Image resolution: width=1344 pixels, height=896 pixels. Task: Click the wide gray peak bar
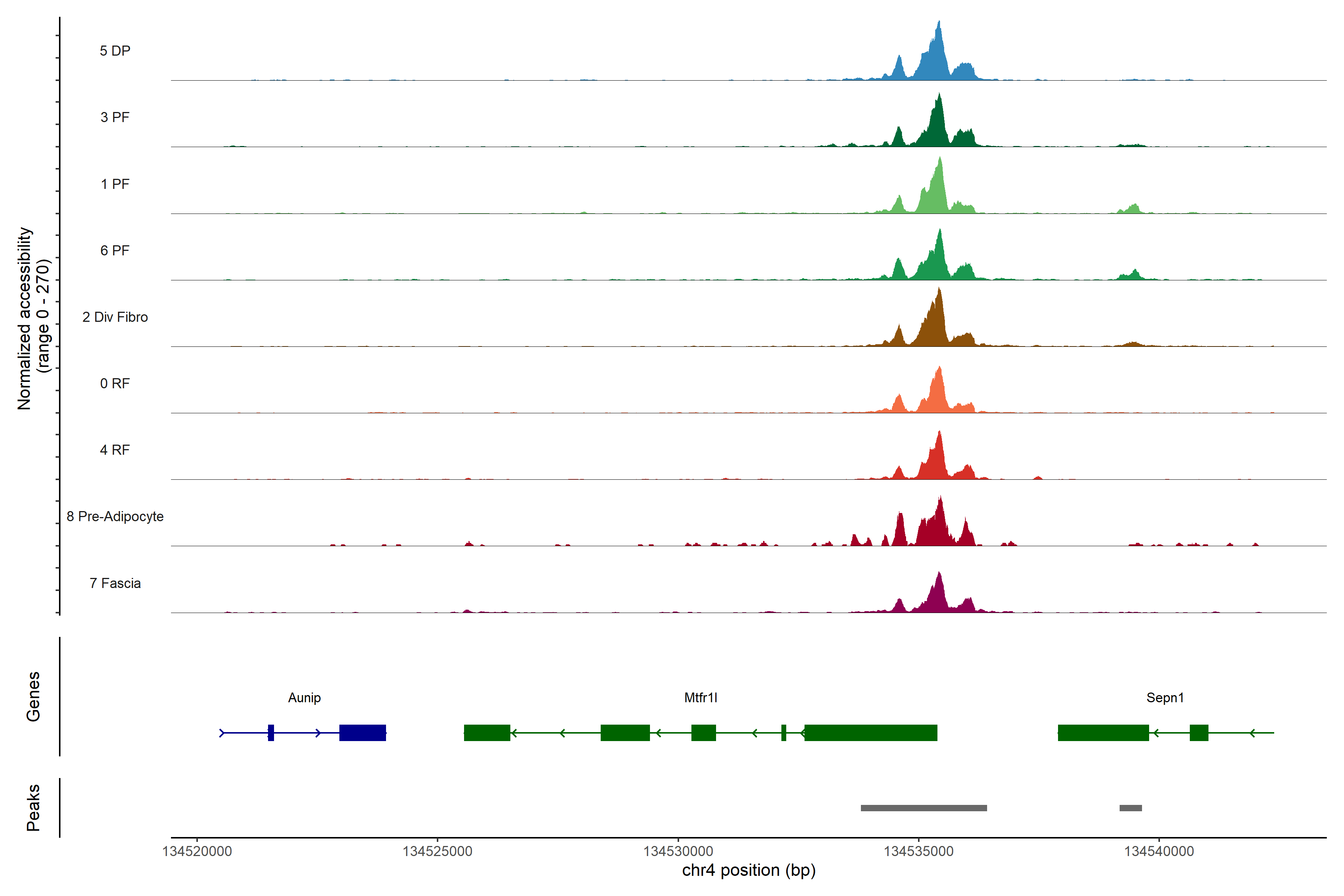pyautogui.click(x=923, y=808)
